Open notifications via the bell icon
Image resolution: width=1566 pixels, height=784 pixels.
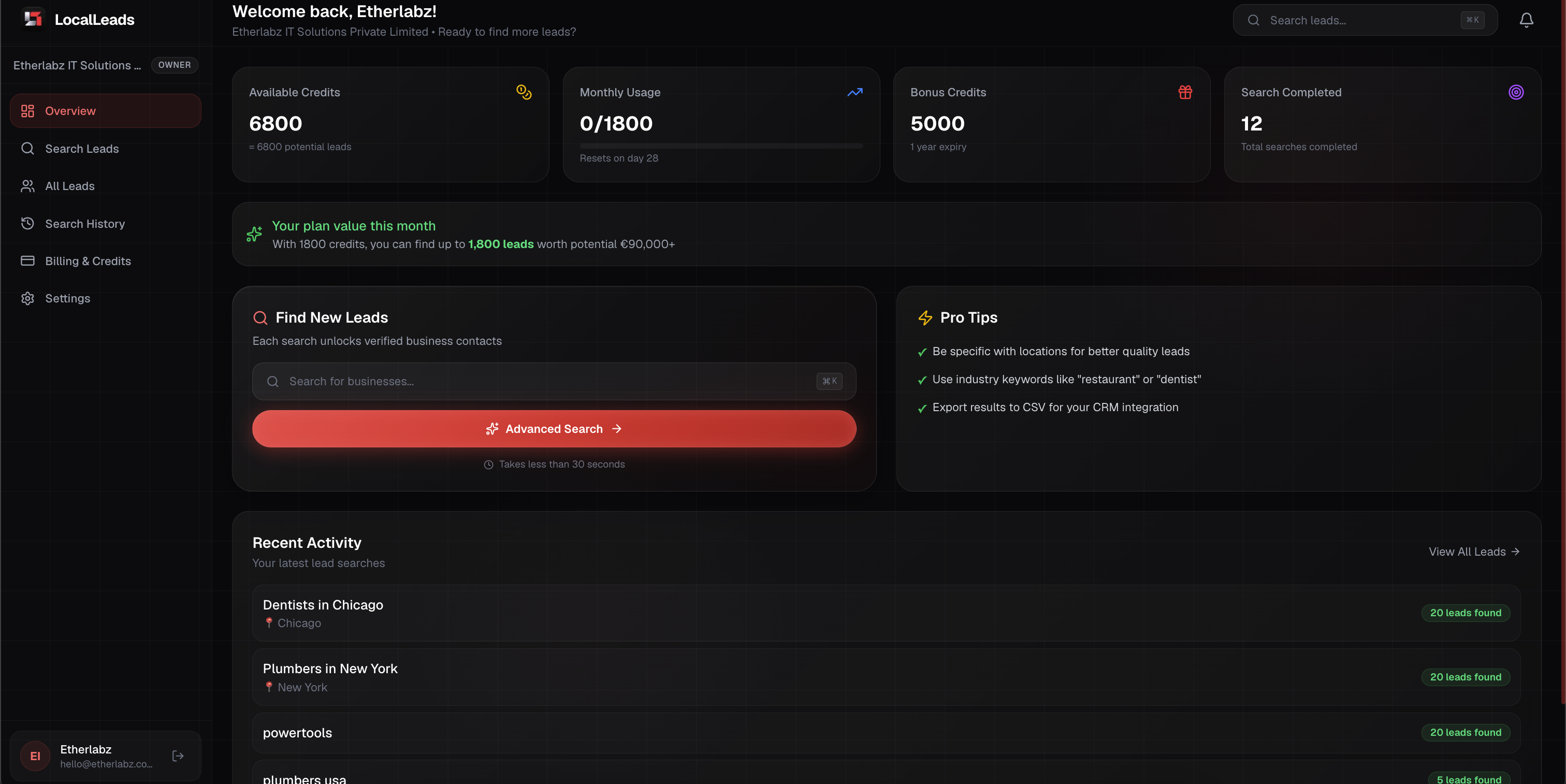click(x=1526, y=20)
